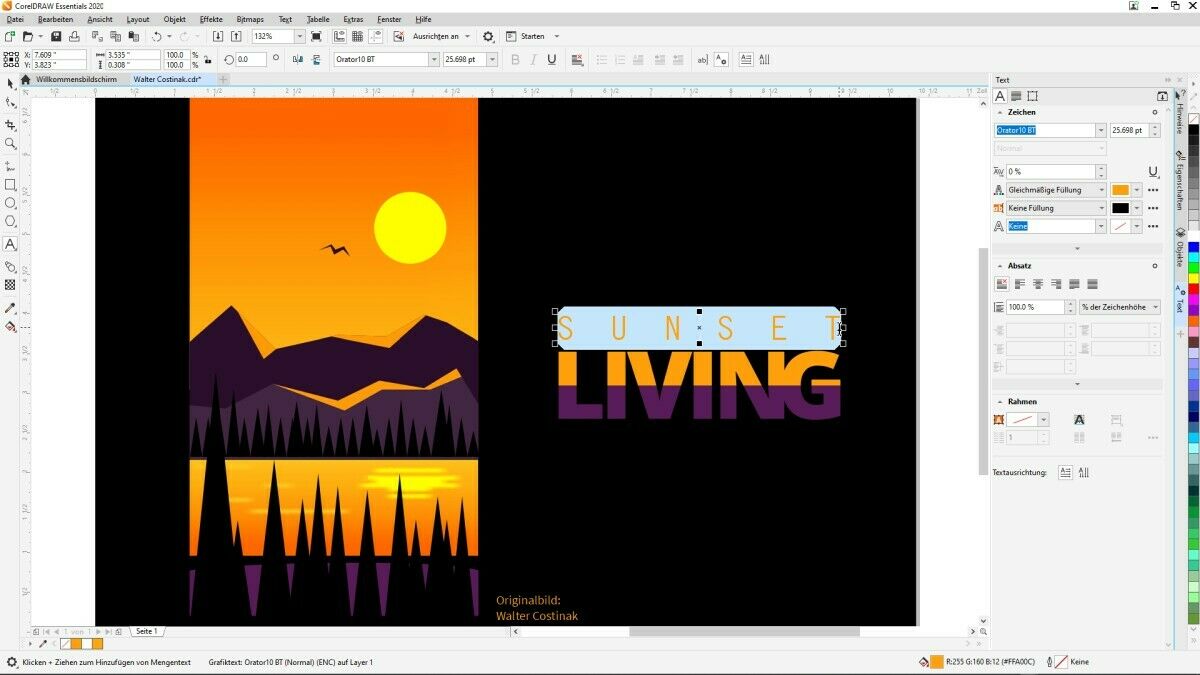Toggle underline formatting in property bar

[x=551, y=60]
